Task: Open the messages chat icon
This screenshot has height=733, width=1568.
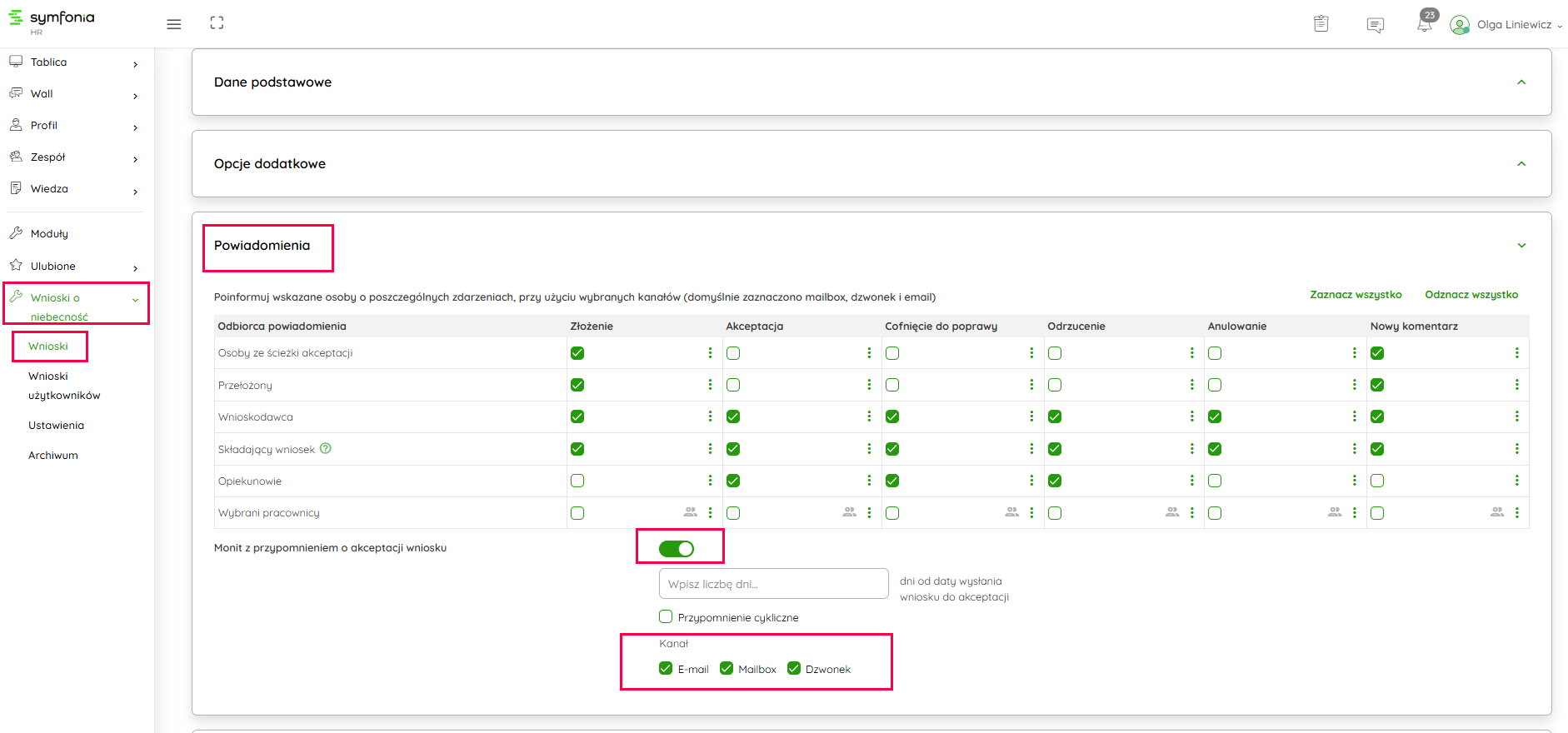Action: [1375, 25]
